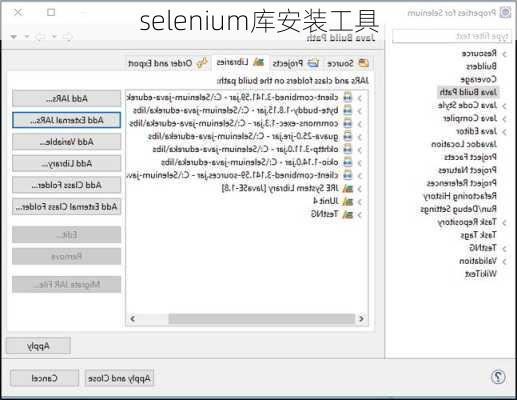
Task: Click the horizontal scrollbar thumb in jar list
Action: [262, 319]
